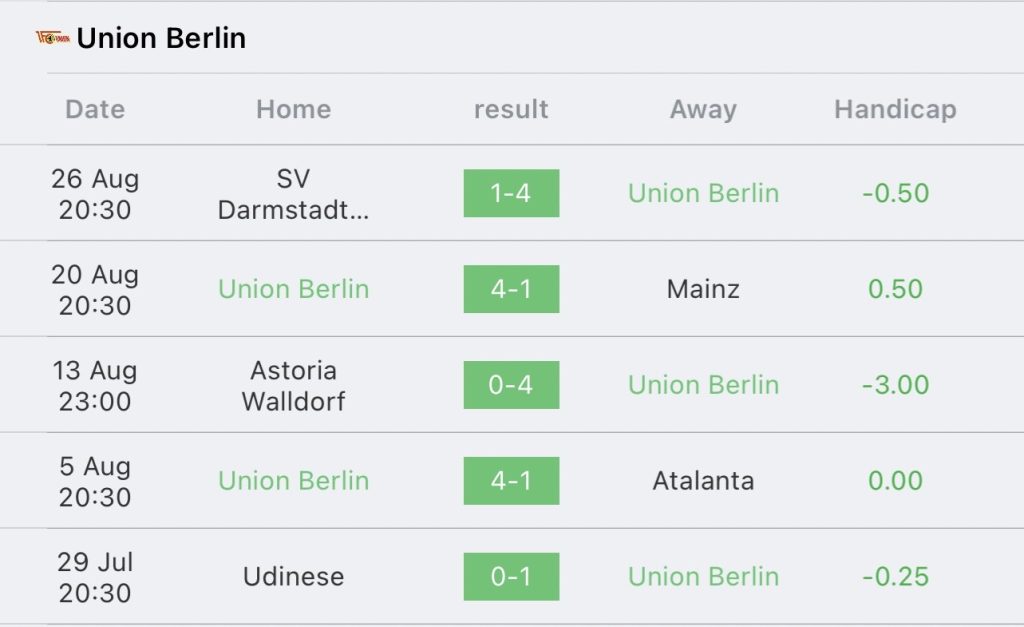The width and height of the screenshot is (1024, 627).
Task: Open Atalanta away team link
Action: point(703,481)
